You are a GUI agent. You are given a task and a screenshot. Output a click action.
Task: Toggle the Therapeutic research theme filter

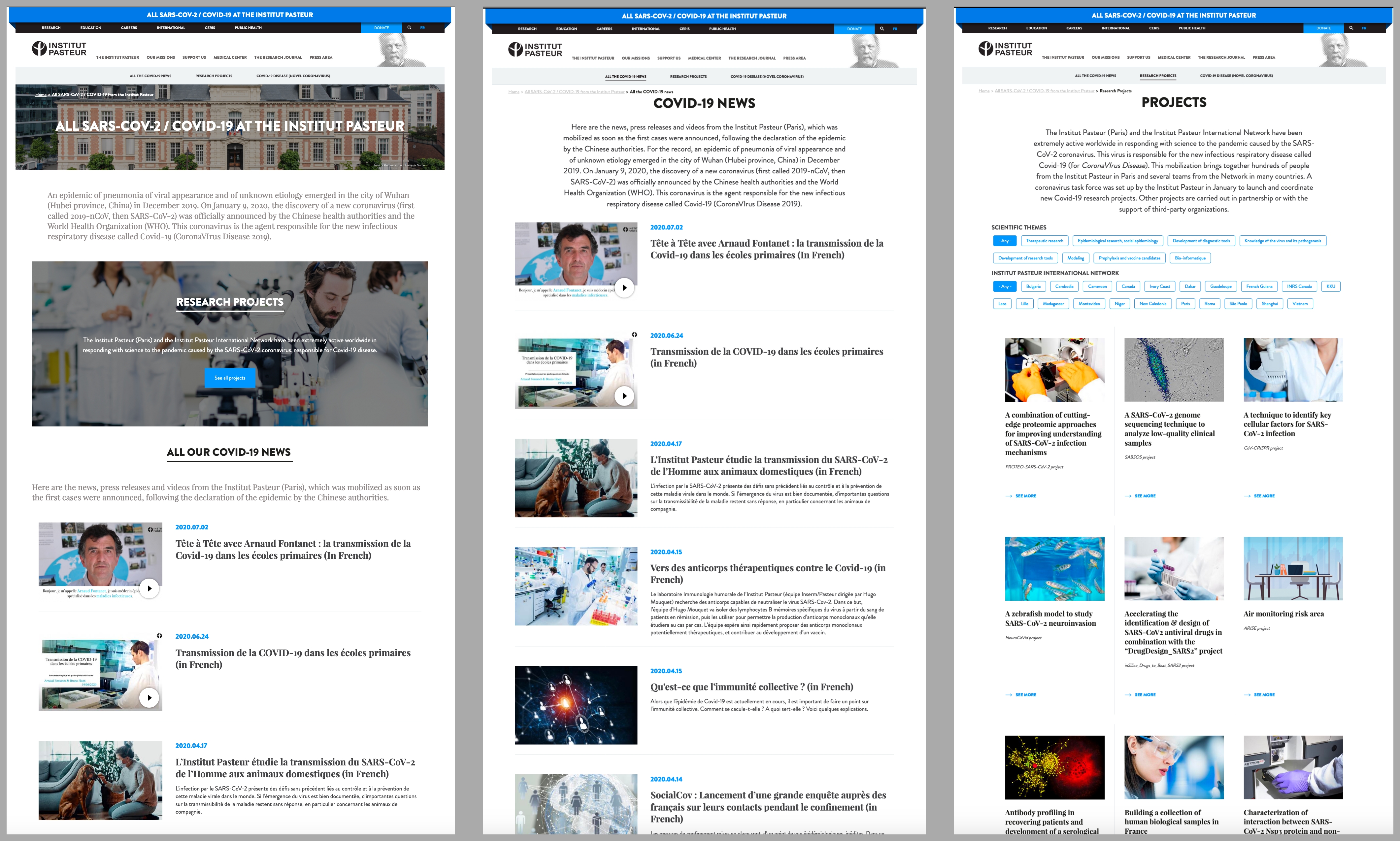(x=1044, y=241)
